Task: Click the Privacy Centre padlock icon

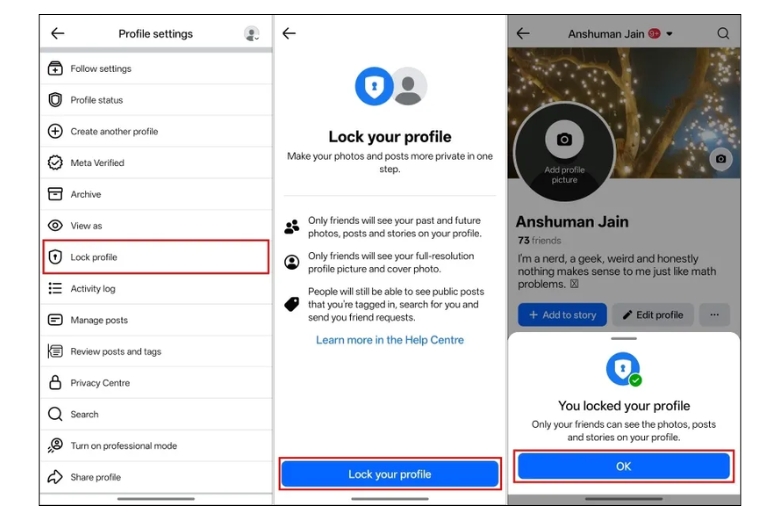Action: (55, 382)
